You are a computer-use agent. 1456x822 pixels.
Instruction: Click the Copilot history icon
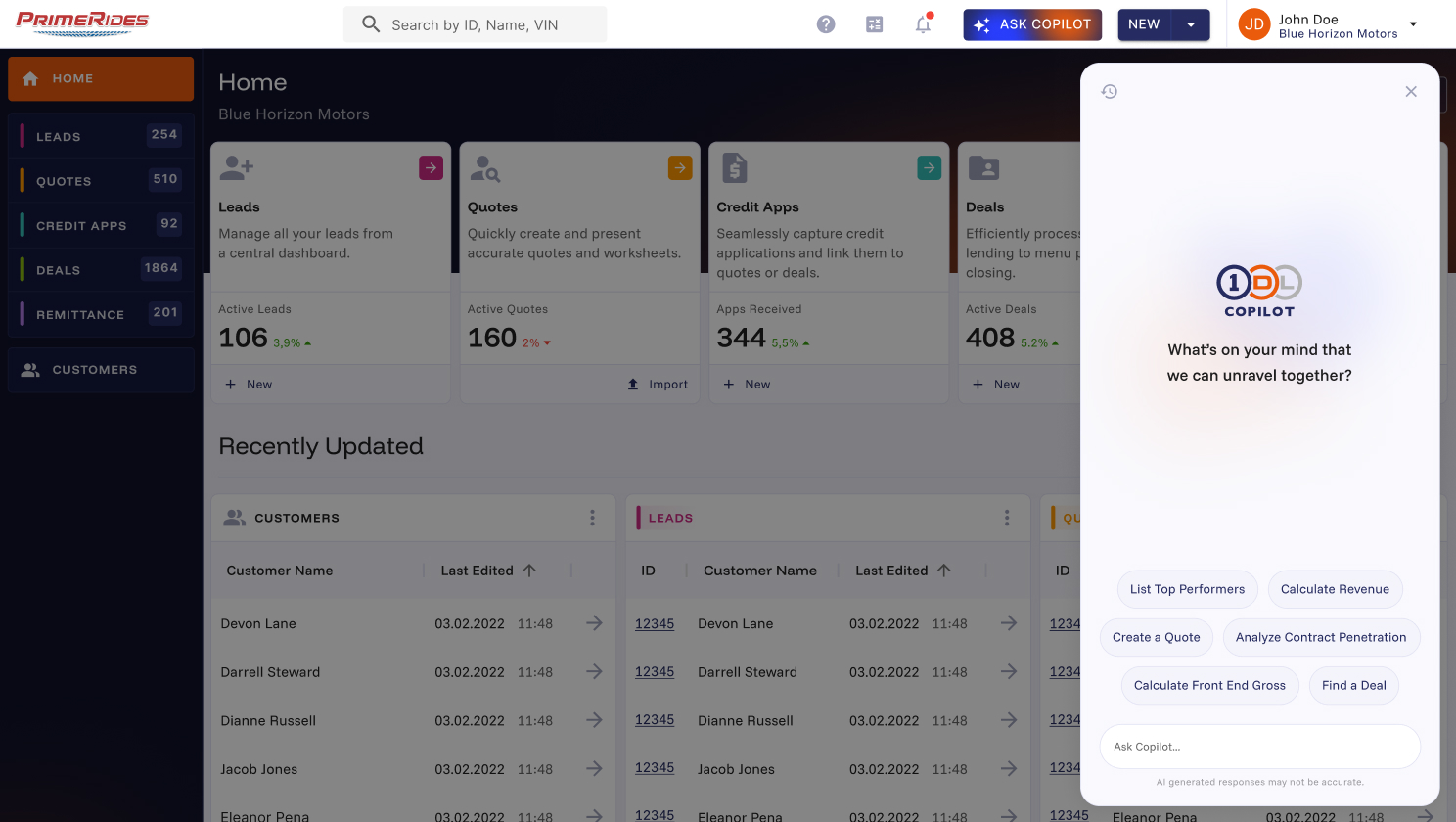(x=1110, y=91)
